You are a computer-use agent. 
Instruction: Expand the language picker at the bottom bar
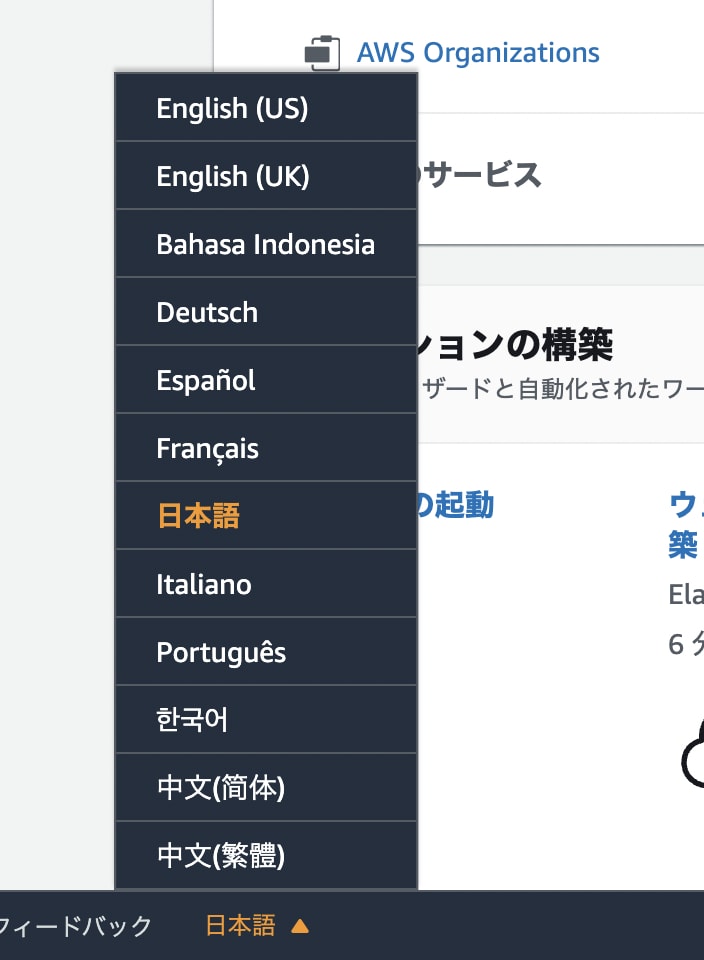click(240, 926)
